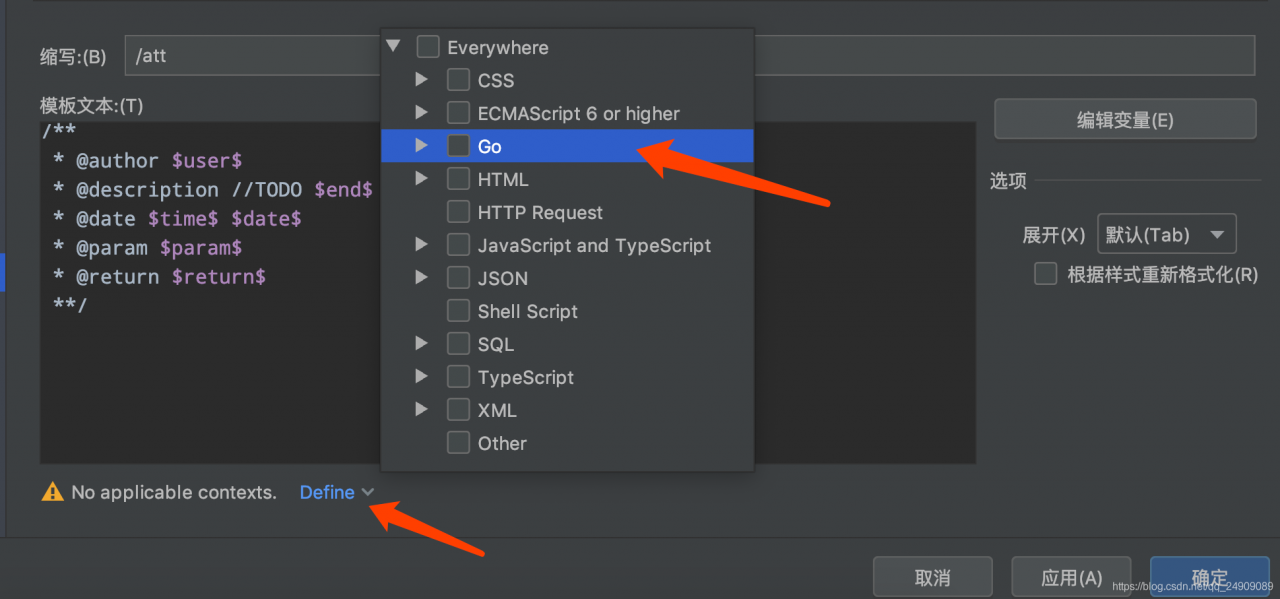This screenshot has width=1280, height=599.
Task: Toggle reformat according to style checkbox
Action: pos(1046,274)
